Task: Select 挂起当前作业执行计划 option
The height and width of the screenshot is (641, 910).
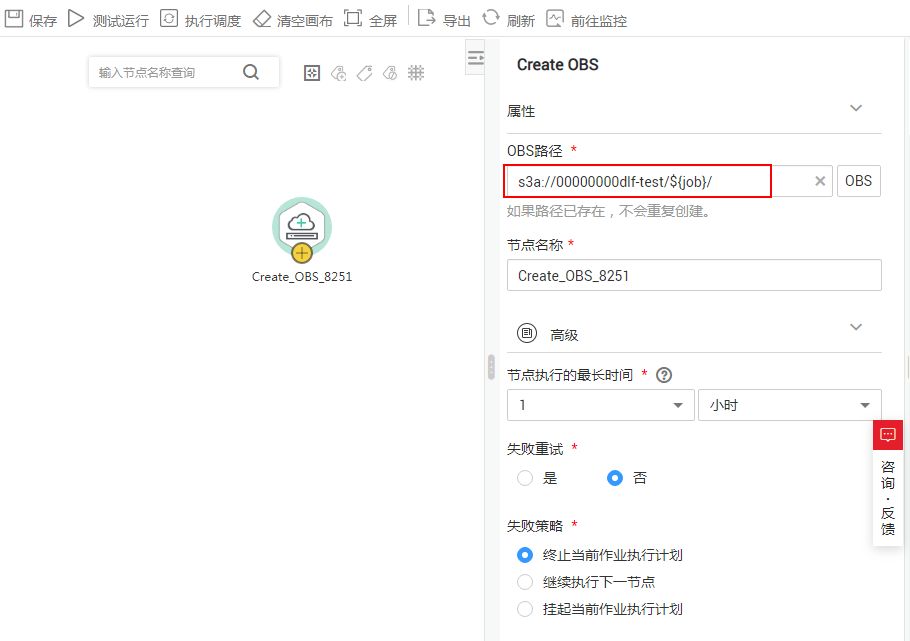Action: click(x=525, y=609)
